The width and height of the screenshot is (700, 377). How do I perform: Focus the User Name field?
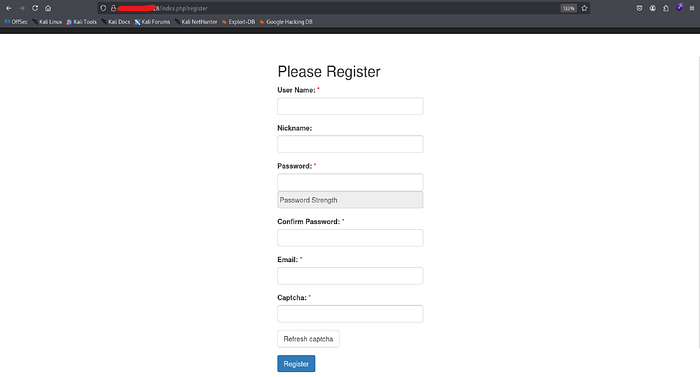[350, 106]
